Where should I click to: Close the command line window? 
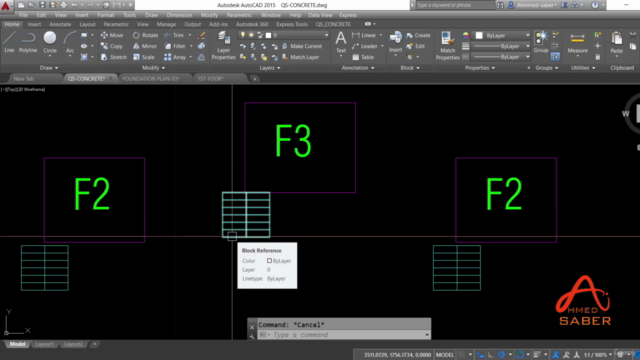click(x=252, y=327)
